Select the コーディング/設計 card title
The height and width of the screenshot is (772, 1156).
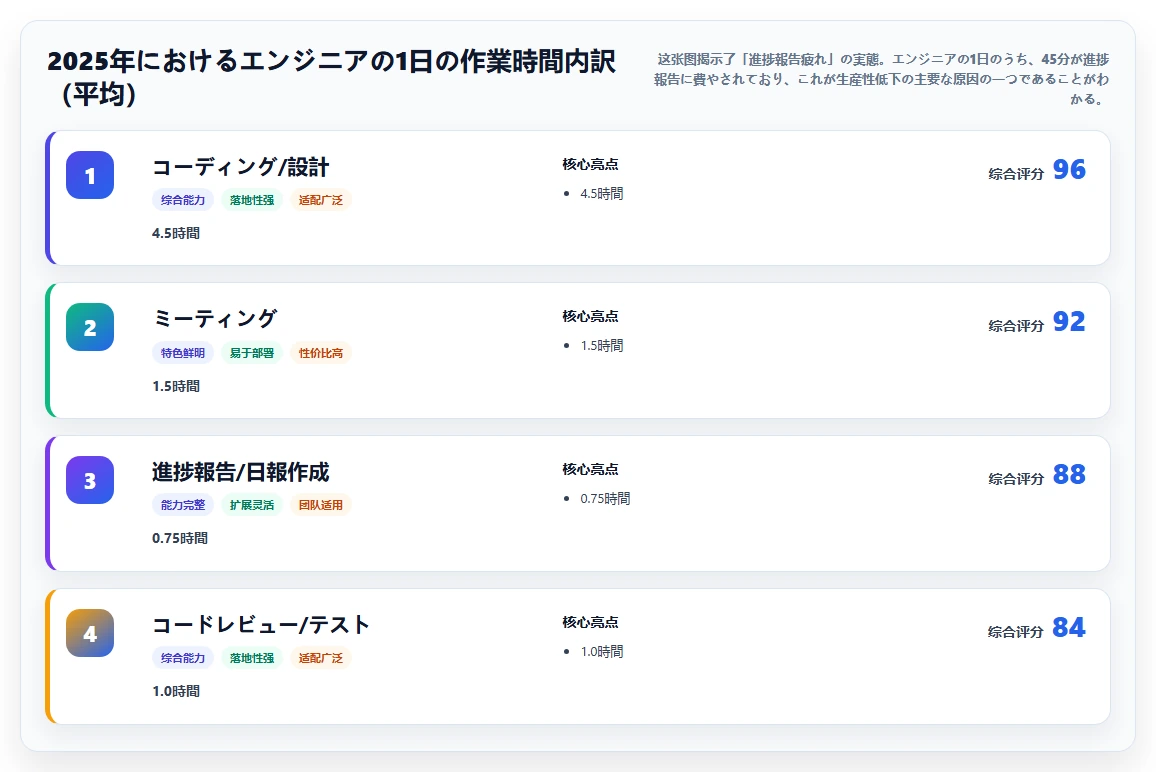(x=240, y=167)
